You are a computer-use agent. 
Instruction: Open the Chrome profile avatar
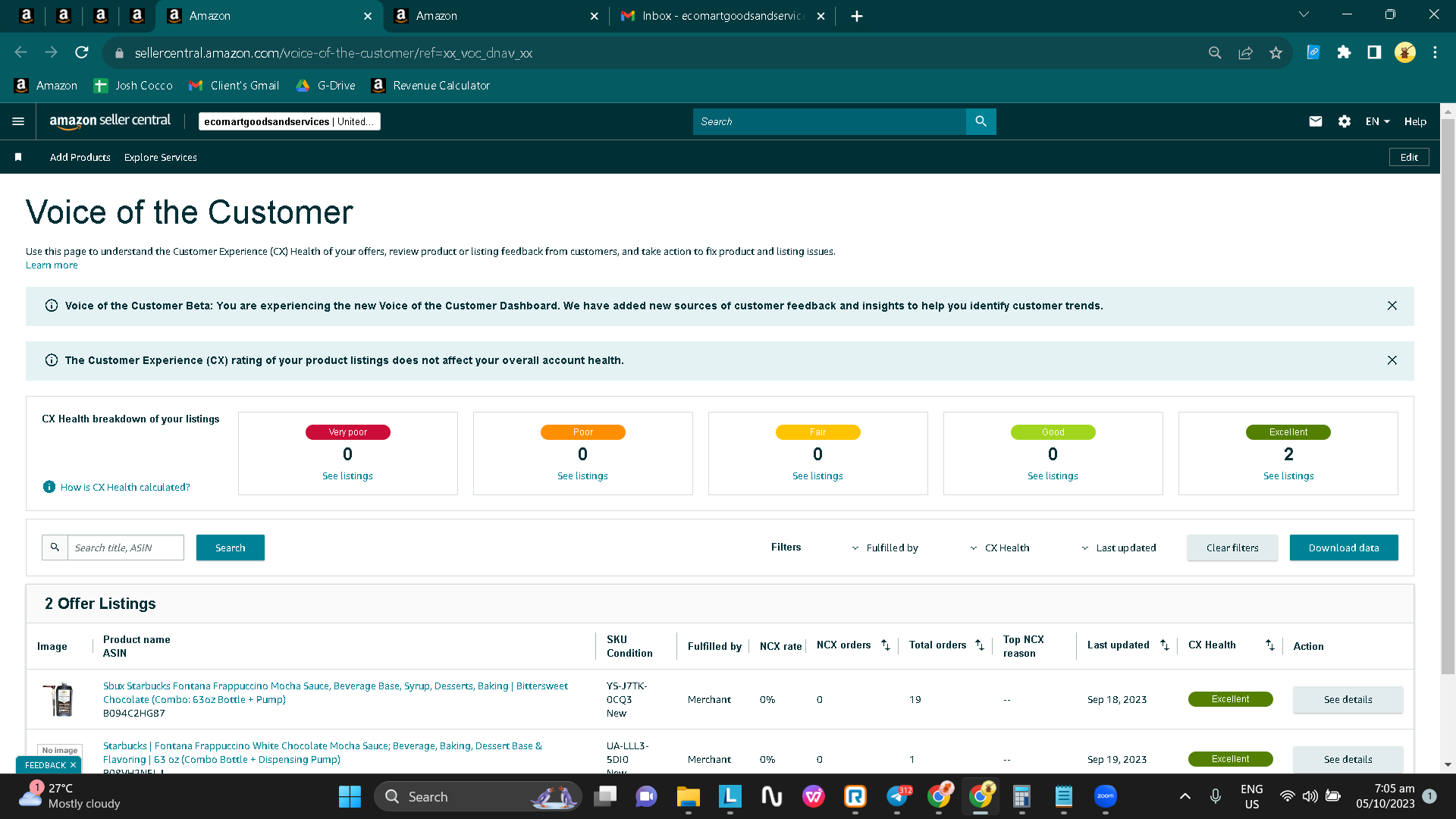(1404, 52)
